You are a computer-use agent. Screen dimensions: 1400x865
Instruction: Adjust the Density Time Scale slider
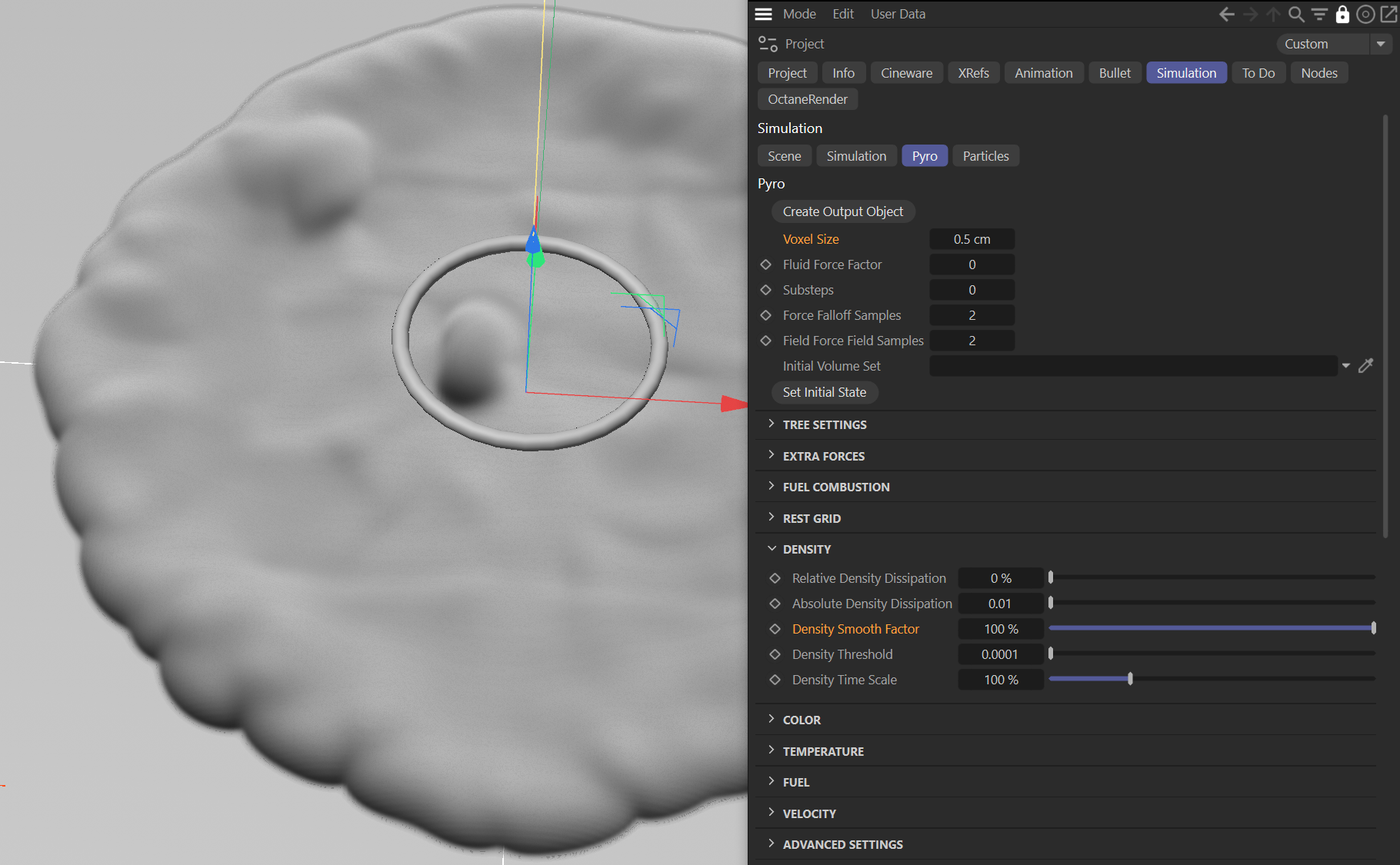(x=1212, y=679)
